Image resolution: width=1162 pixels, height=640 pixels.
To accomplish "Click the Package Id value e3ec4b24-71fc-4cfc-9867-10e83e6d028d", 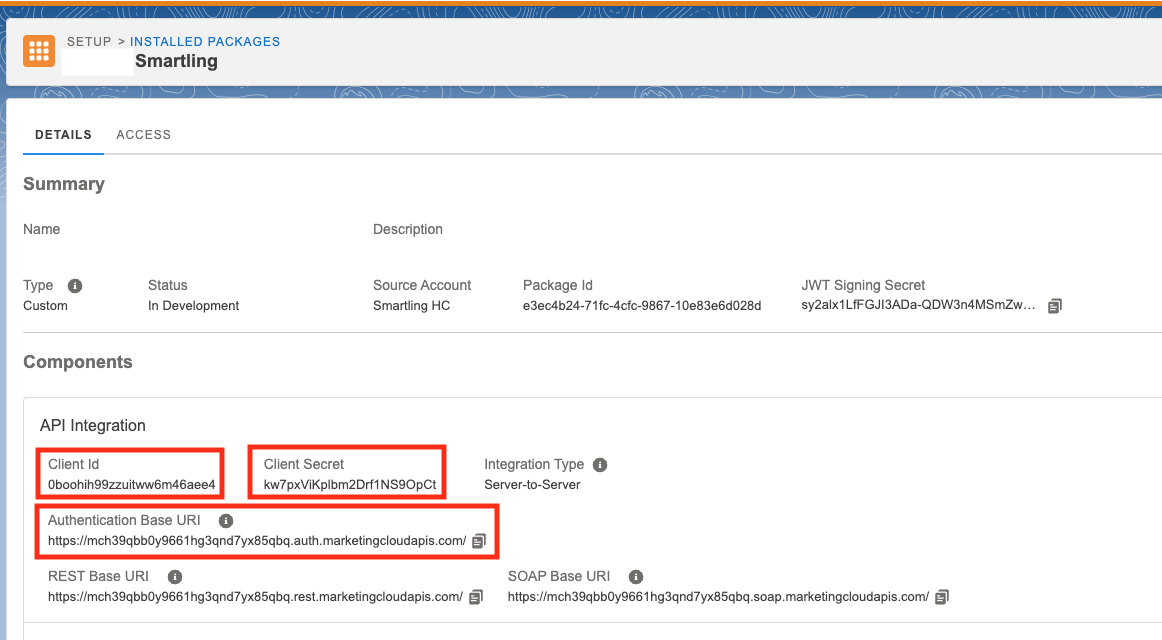I will 642,306.
